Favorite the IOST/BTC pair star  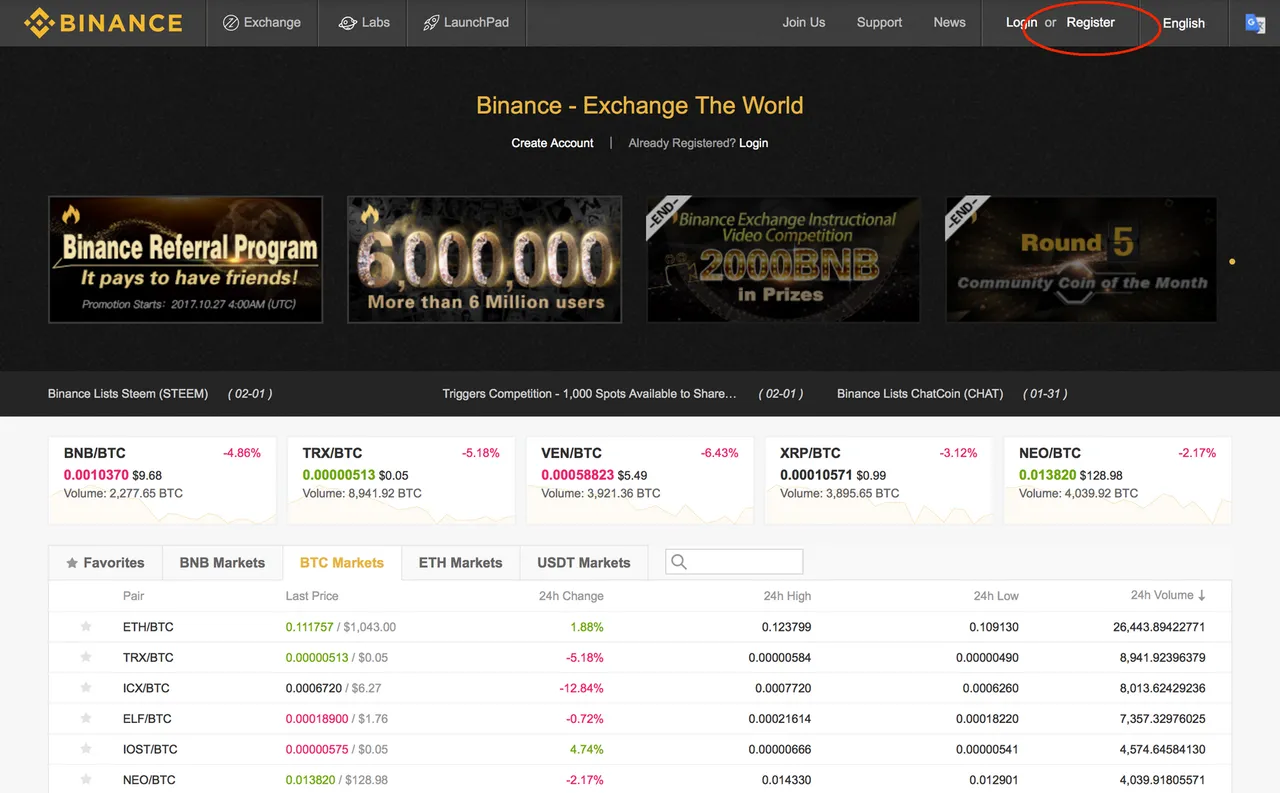tap(86, 749)
